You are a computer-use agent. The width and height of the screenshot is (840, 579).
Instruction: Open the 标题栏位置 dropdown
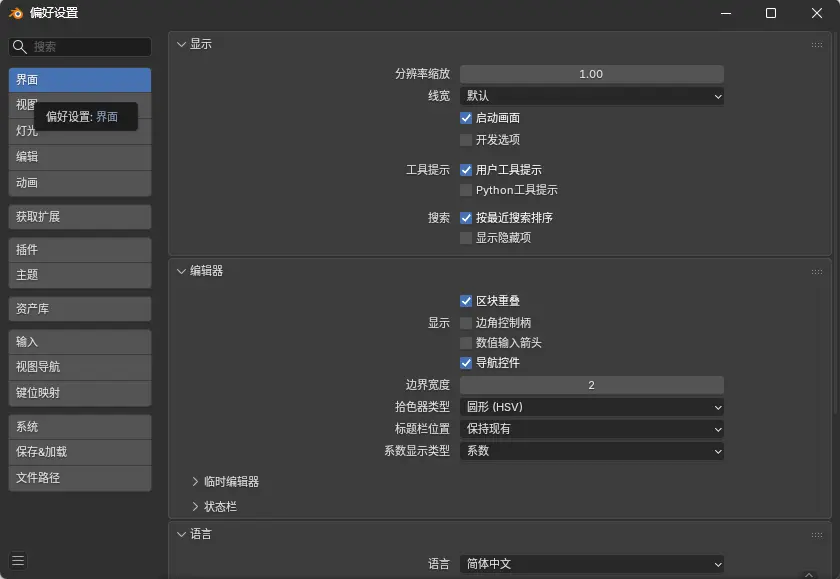pyautogui.click(x=592, y=429)
